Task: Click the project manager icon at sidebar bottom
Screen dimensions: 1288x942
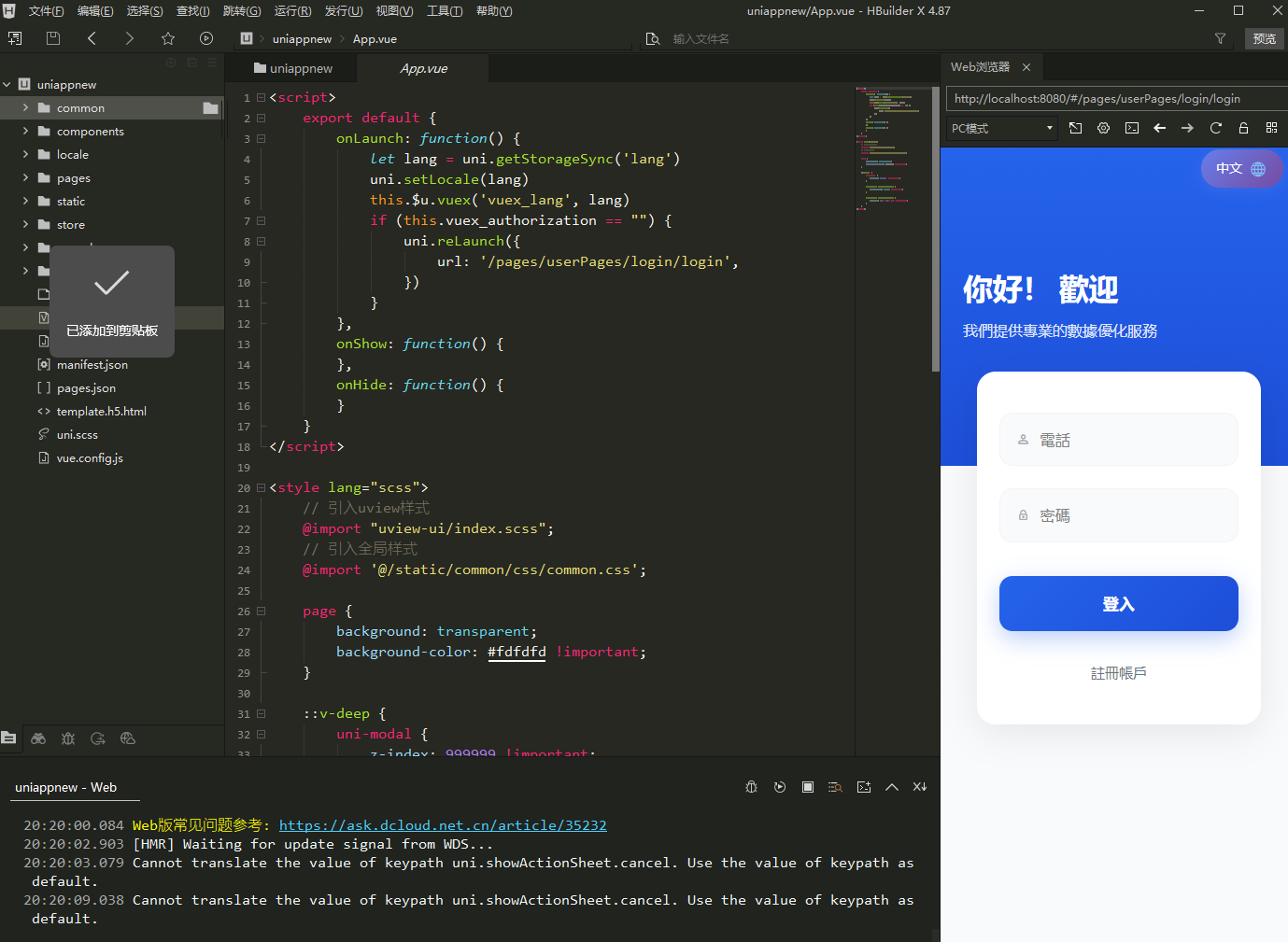Action: (x=9, y=738)
